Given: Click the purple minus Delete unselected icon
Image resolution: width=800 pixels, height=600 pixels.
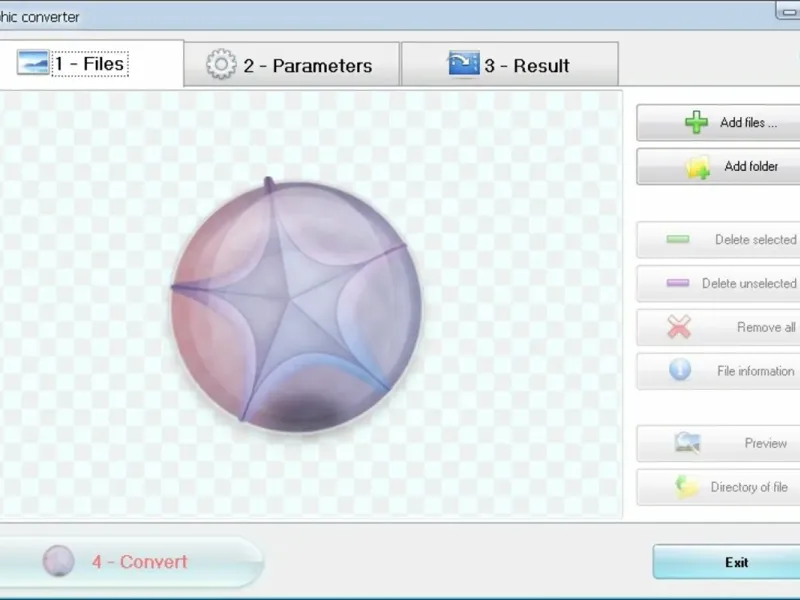Looking at the screenshot, I should point(678,283).
